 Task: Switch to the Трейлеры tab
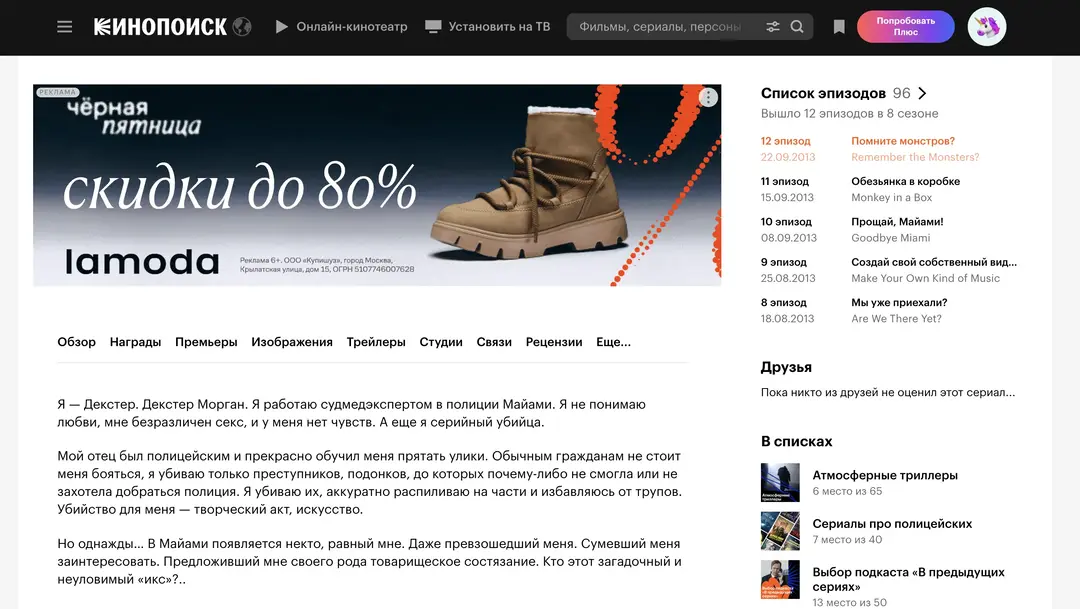[x=376, y=342]
